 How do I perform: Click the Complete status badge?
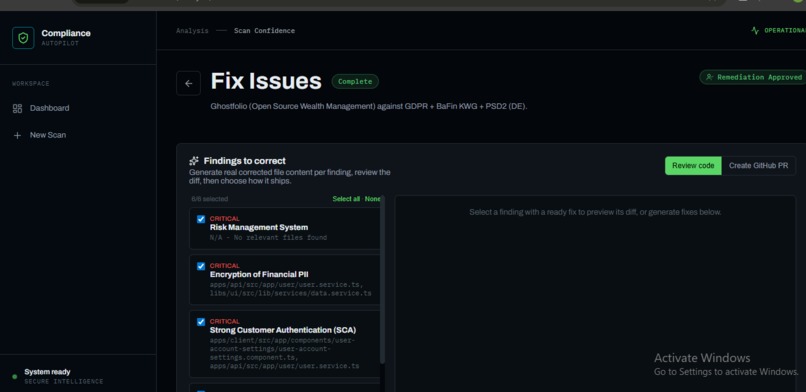tap(355, 82)
